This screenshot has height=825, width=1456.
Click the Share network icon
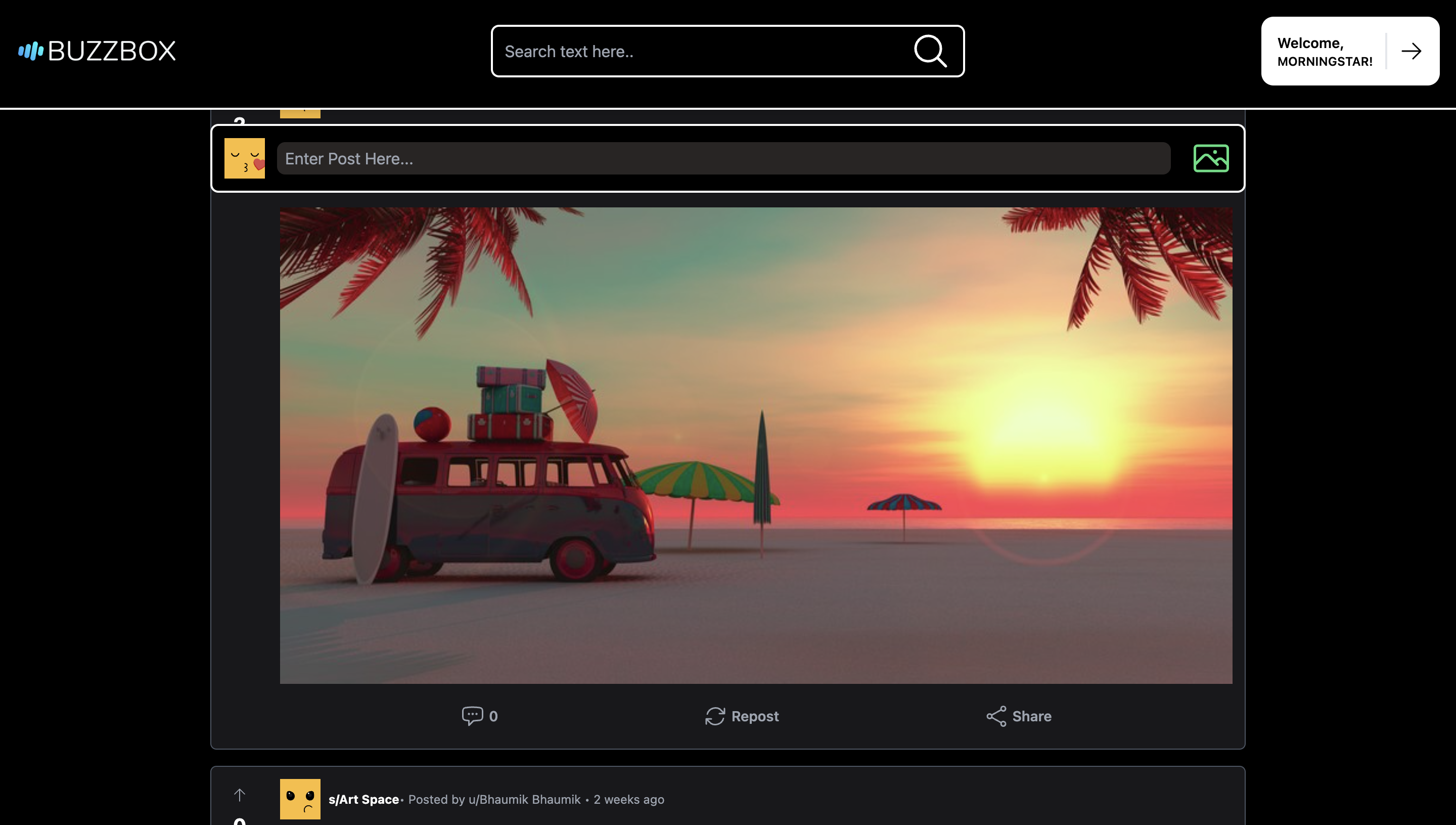tap(995, 716)
